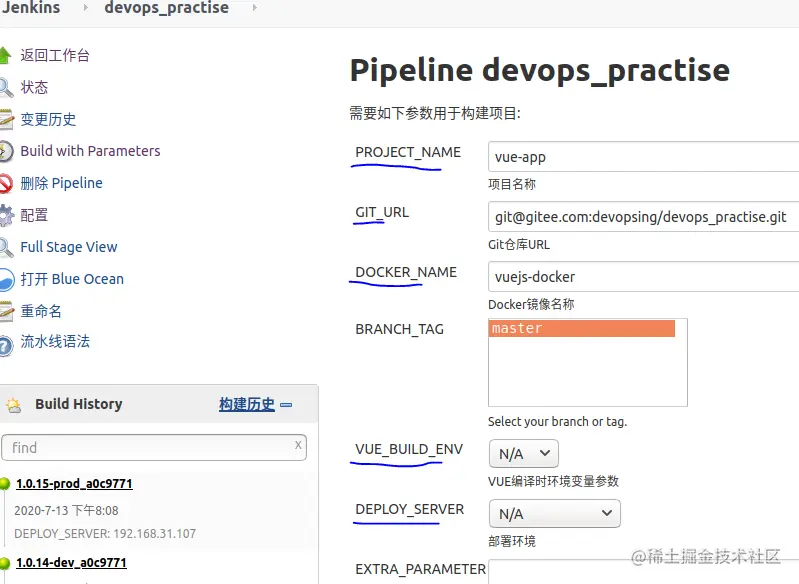Open the VUE_BUILD_ENV dropdown
This screenshot has height=584, width=799.
pyautogui.click(x=523, y=454)
